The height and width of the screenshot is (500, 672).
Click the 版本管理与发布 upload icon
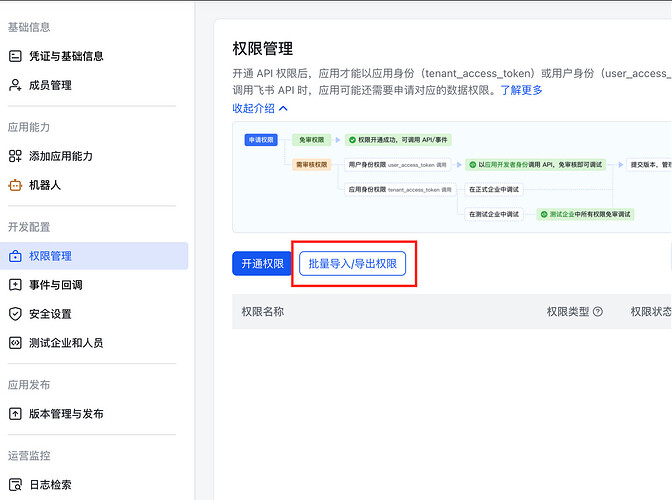[x=15, y=414]
